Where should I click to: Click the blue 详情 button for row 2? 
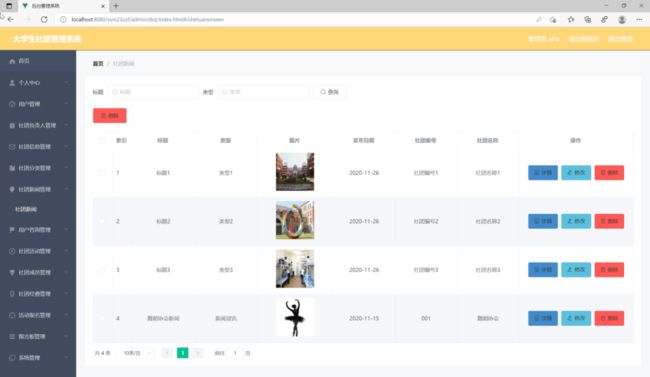point(543,221)
